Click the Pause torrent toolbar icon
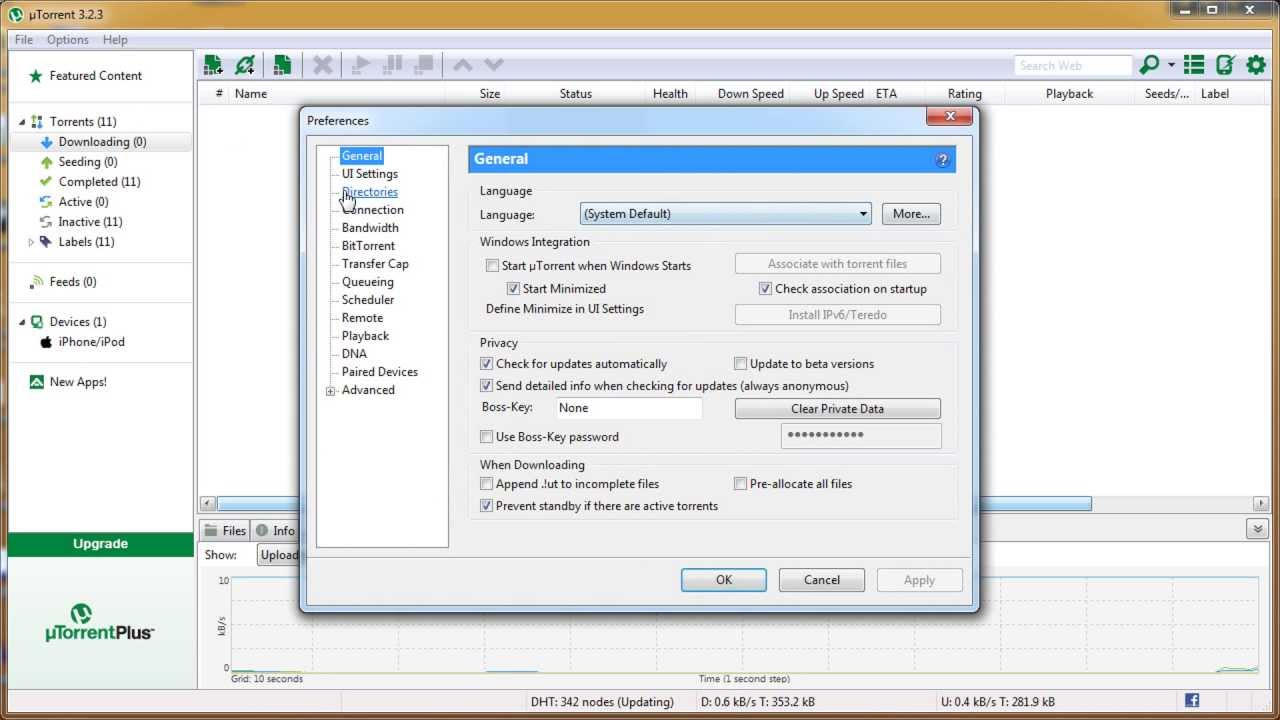1280x720 pixels. (392, 65)
